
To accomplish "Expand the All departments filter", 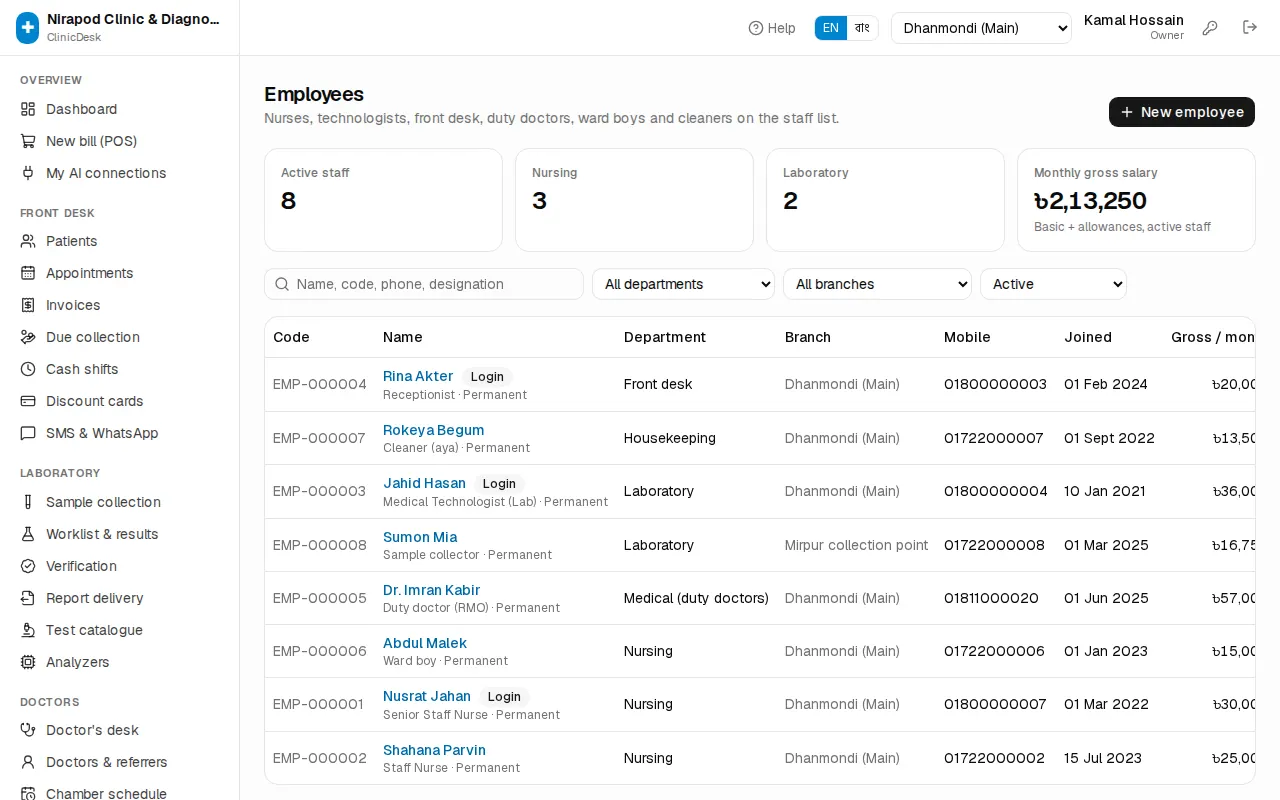I will (684, 284).
